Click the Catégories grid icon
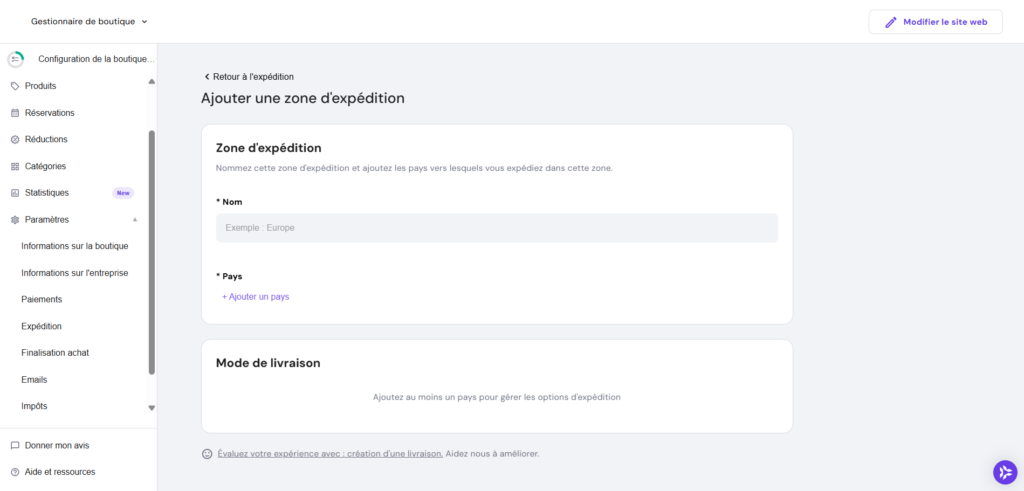The width and height of the screenshot is (1024, 491). tap(15, 166)
